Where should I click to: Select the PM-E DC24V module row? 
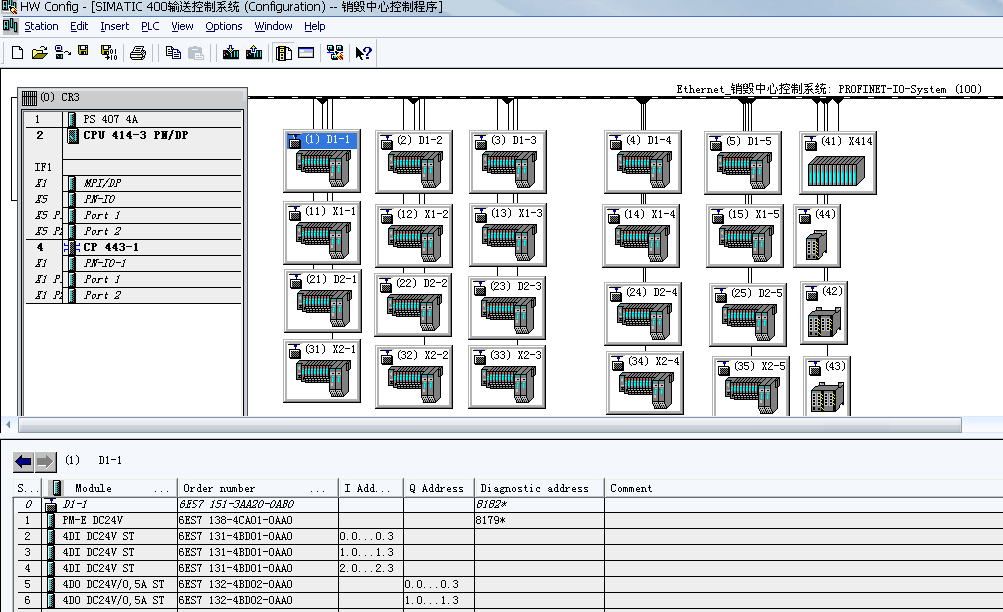pos(508,520)
